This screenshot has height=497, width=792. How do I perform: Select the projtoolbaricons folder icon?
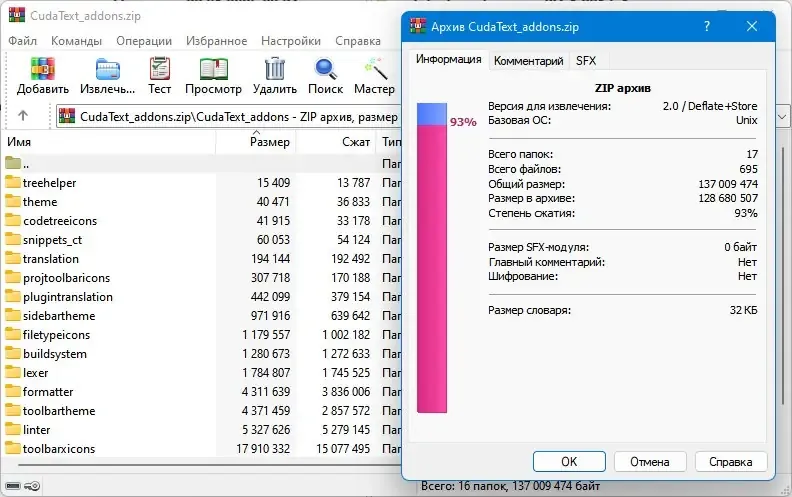coord(13,277)
